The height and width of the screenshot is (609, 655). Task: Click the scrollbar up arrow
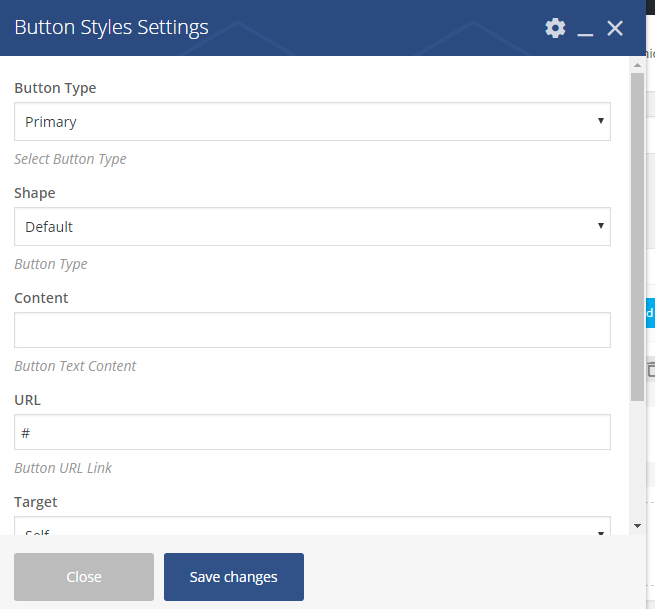[637, 65]
